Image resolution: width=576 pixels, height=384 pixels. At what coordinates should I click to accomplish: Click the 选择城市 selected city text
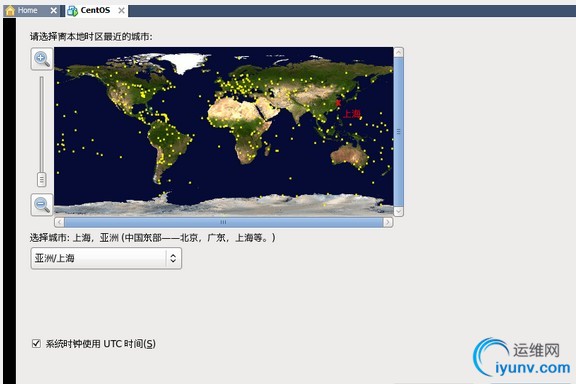pyautogui.click(x=152, y=238)
